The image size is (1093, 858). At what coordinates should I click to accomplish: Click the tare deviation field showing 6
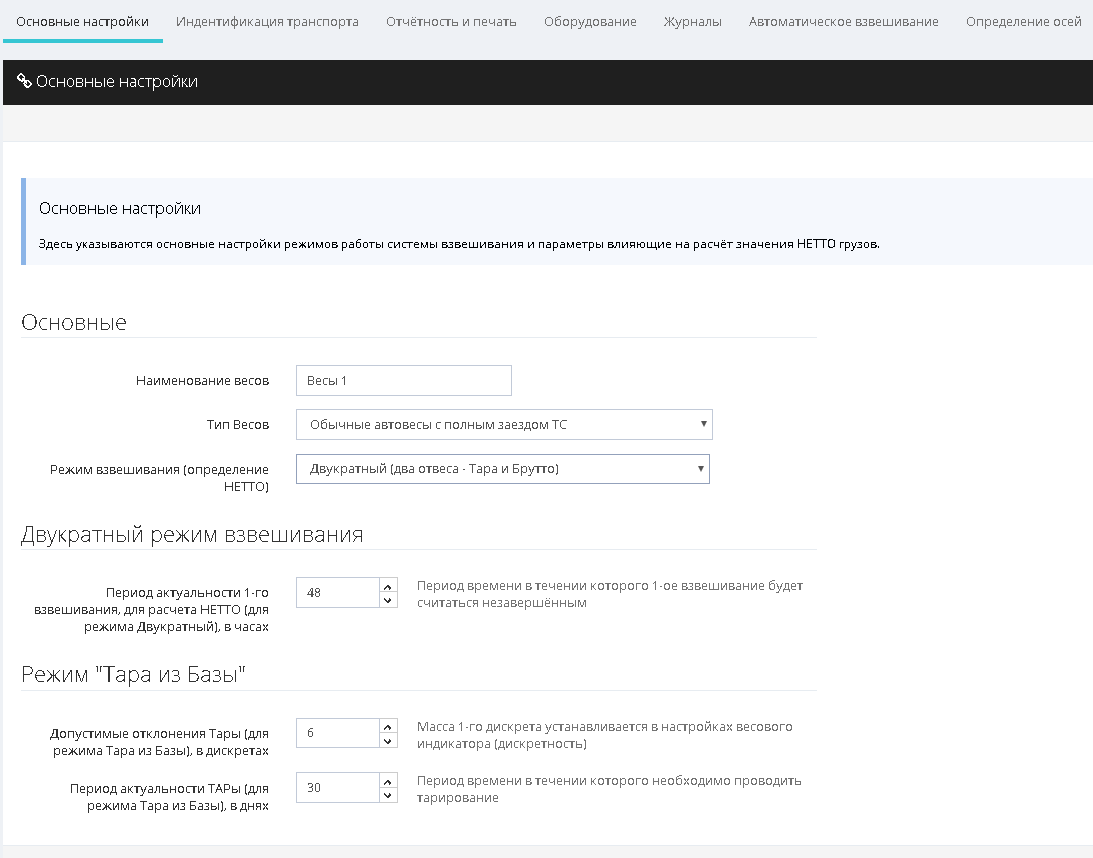coord(337,733)
